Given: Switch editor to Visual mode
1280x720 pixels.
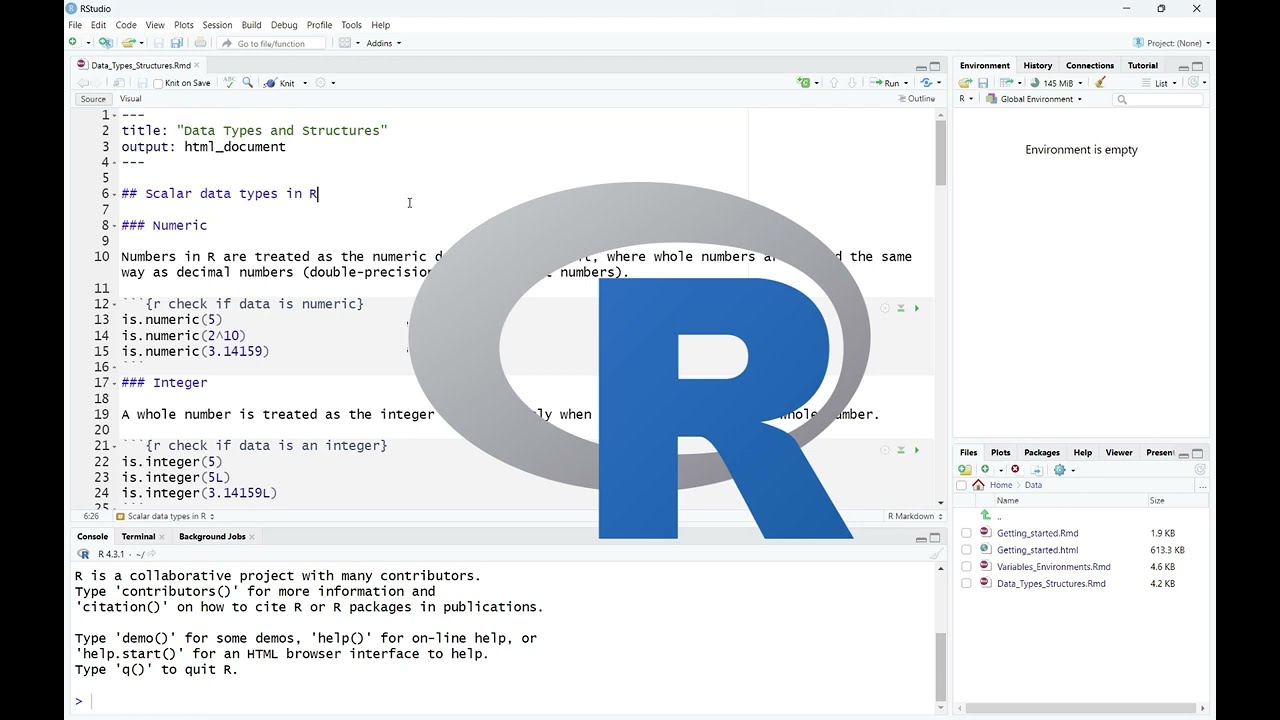Looking at the screenshot, I should click(x=131, y=99).
